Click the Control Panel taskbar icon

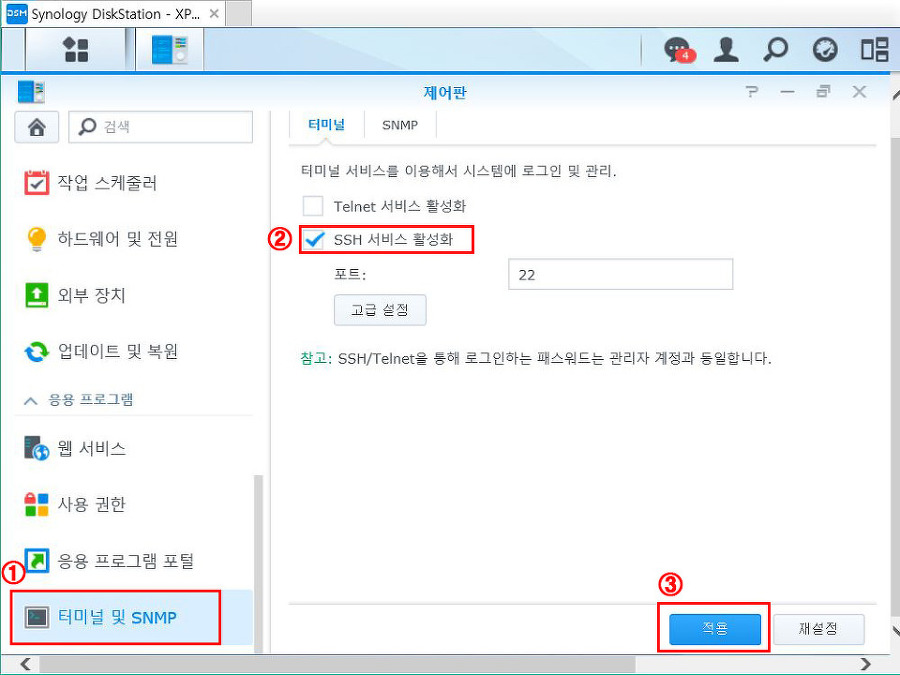point(168,49)
